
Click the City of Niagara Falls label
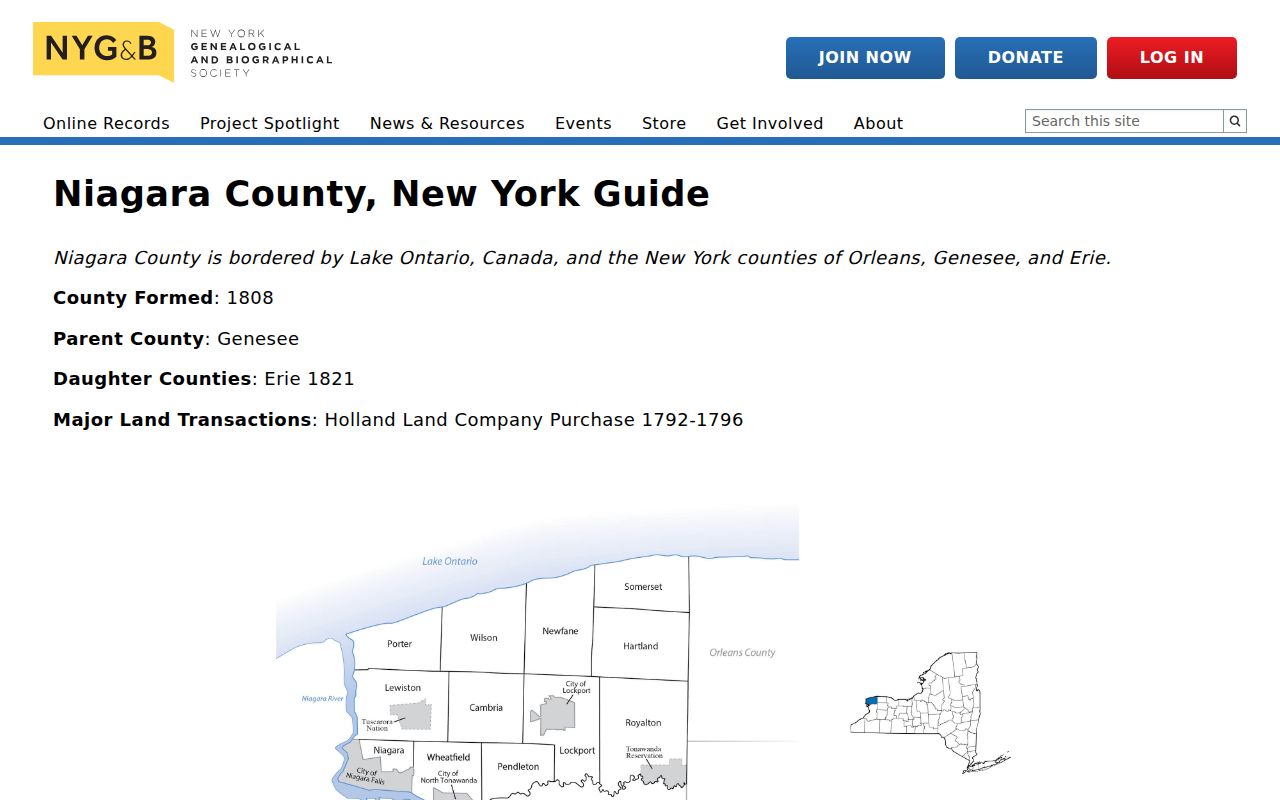pos(367,775)
